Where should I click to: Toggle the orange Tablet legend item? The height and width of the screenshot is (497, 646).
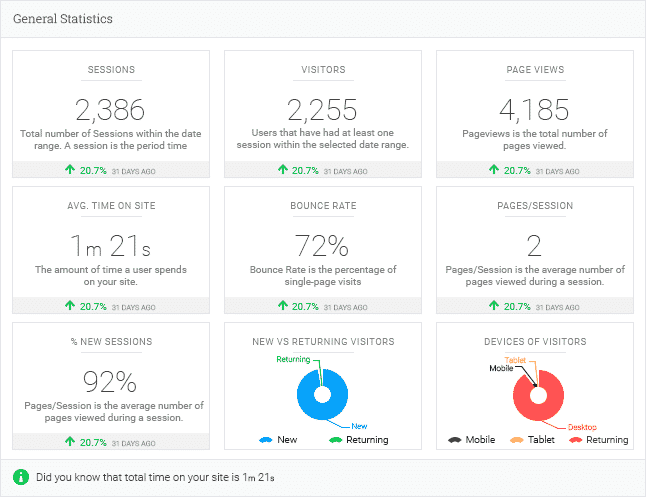(532, 440)
